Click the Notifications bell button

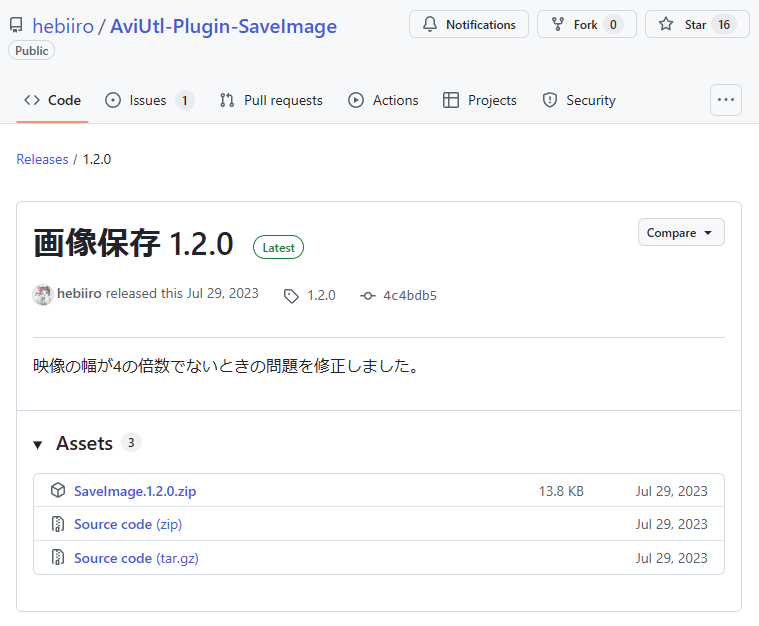(468, 25)
